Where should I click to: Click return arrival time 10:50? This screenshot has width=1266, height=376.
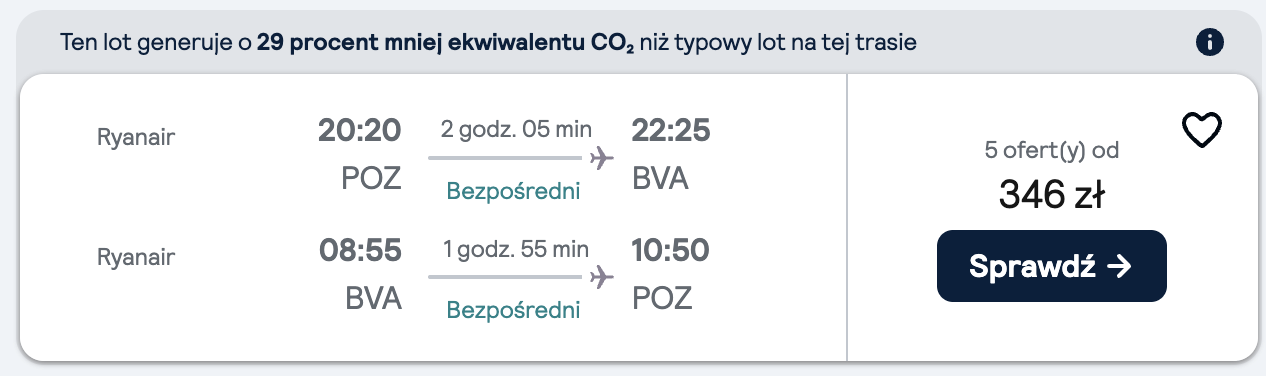tap(672, 249)
